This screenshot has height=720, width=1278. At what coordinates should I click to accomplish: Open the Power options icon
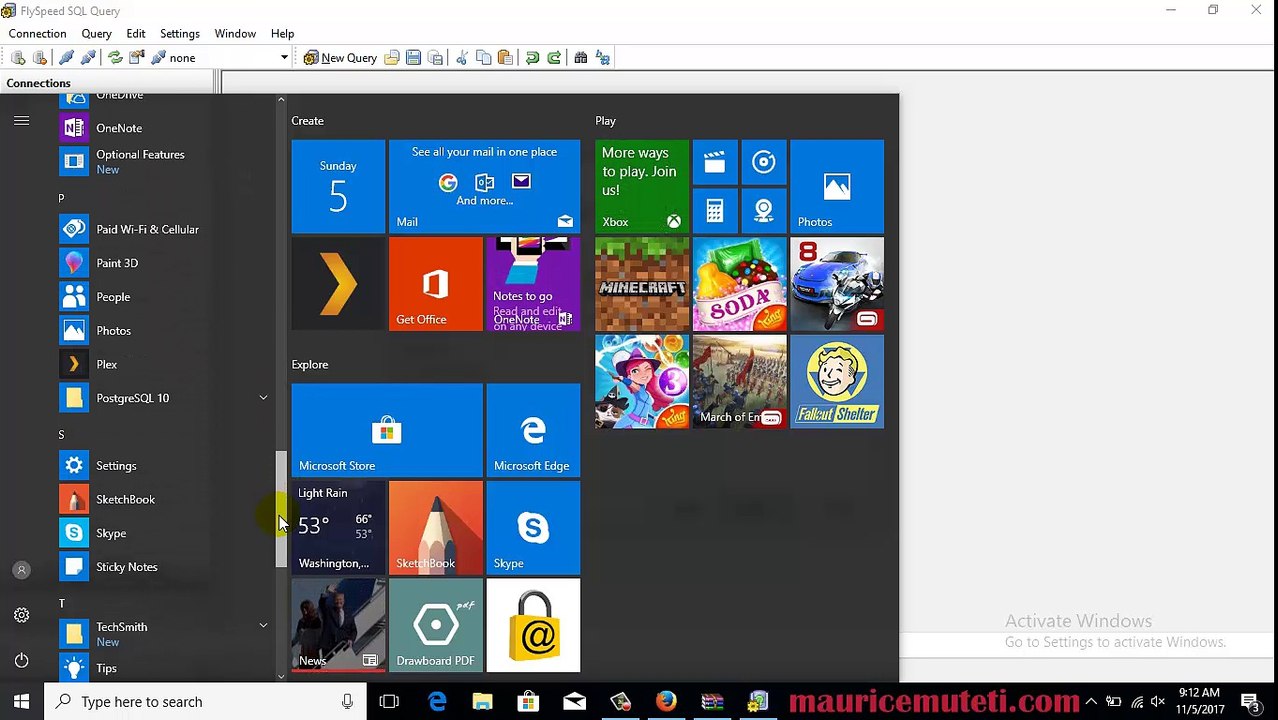[x=21, y=660]
